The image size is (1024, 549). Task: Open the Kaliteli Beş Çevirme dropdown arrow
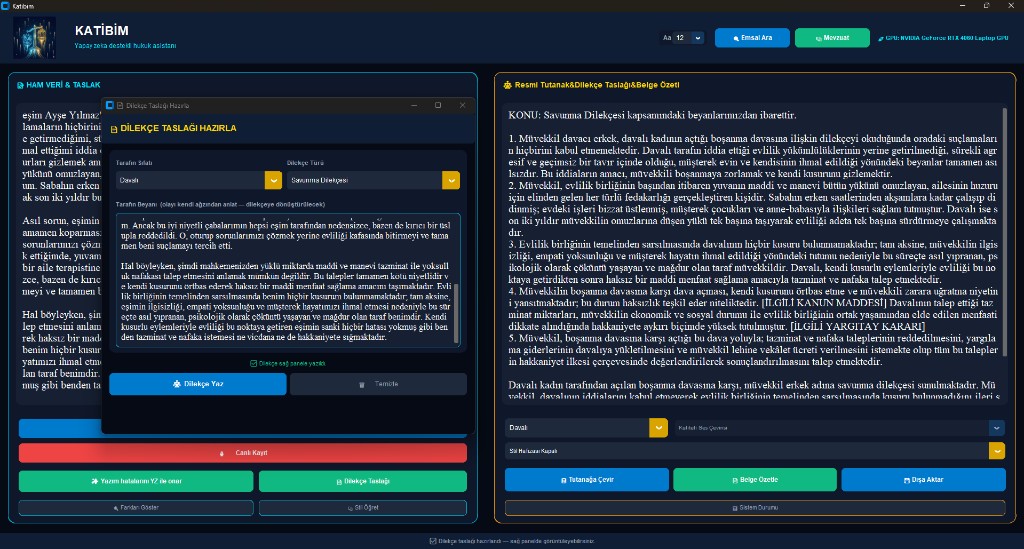click(x=997, y=428)
